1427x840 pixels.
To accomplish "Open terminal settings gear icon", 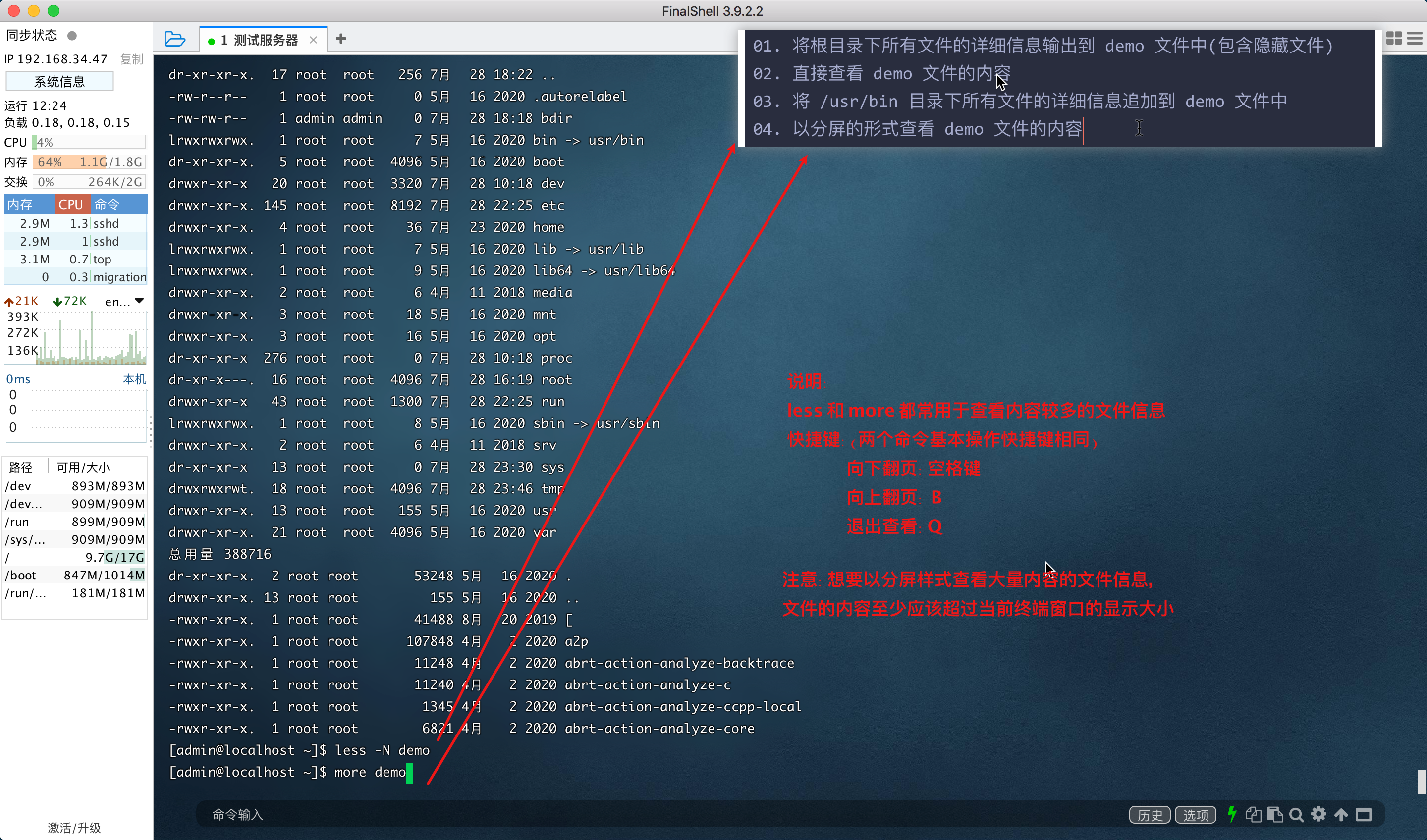I will tap(1319, 815).
